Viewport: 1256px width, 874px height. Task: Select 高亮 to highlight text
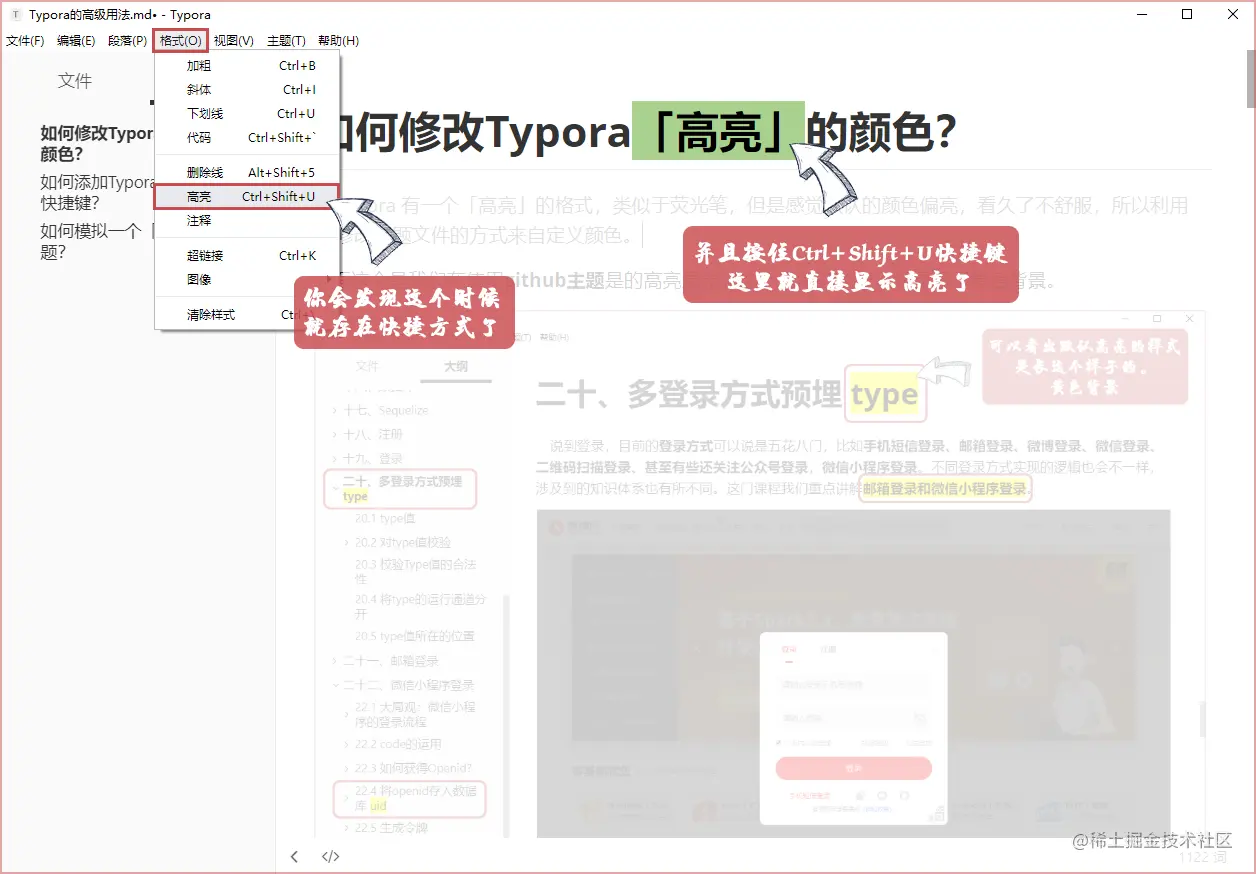pyautogui.click(x=198, y=196)
